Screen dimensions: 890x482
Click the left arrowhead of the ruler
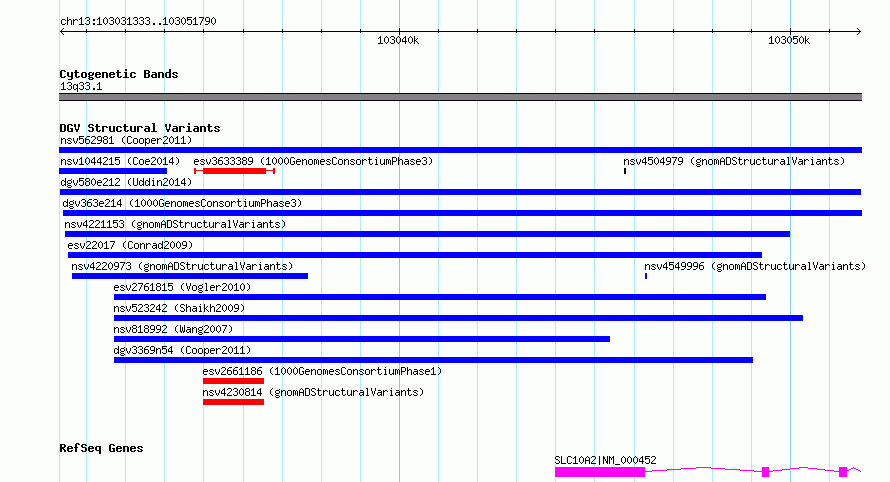pos(62,32)
